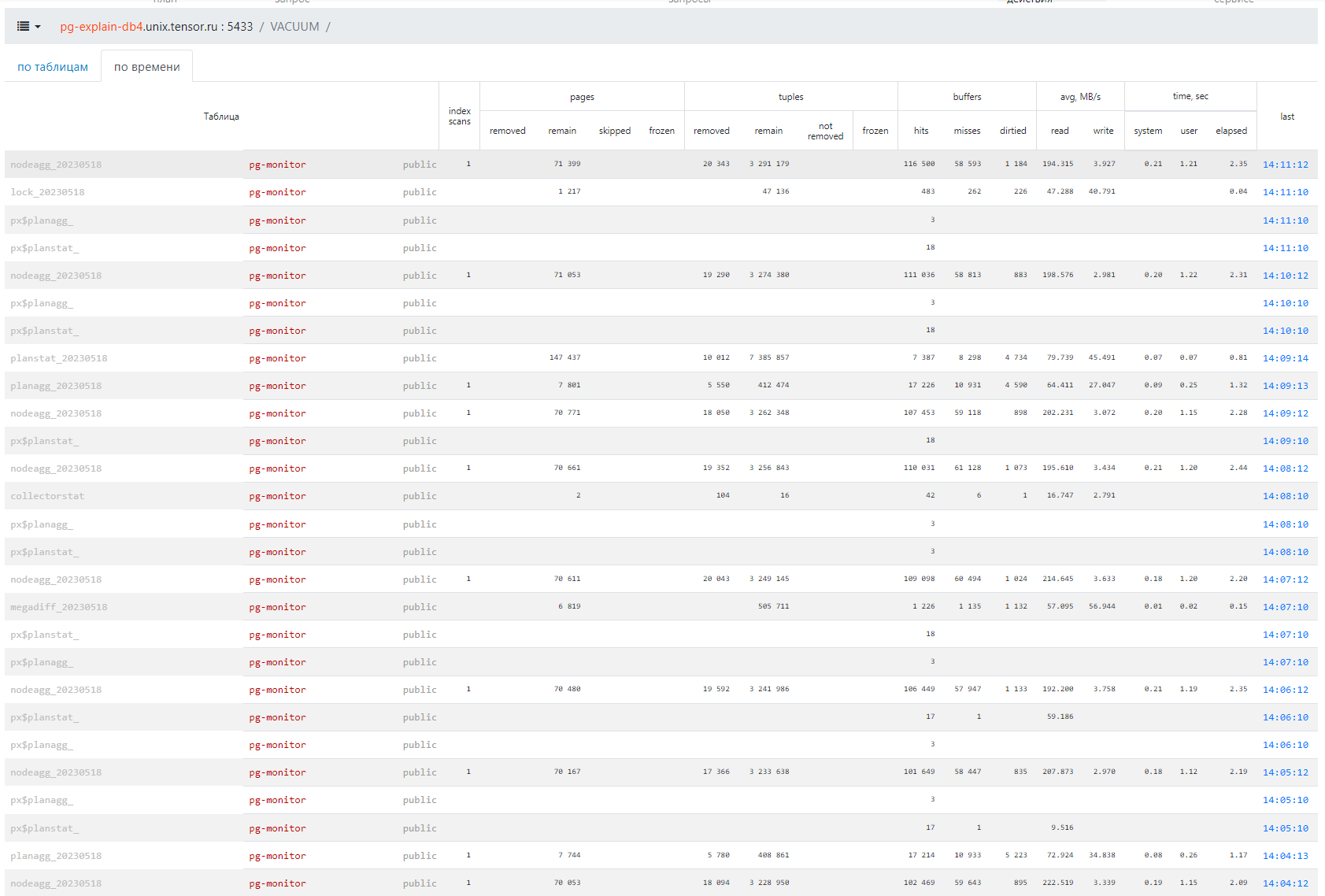Click the 'dirtied' buffers column header

[1012, 131]
